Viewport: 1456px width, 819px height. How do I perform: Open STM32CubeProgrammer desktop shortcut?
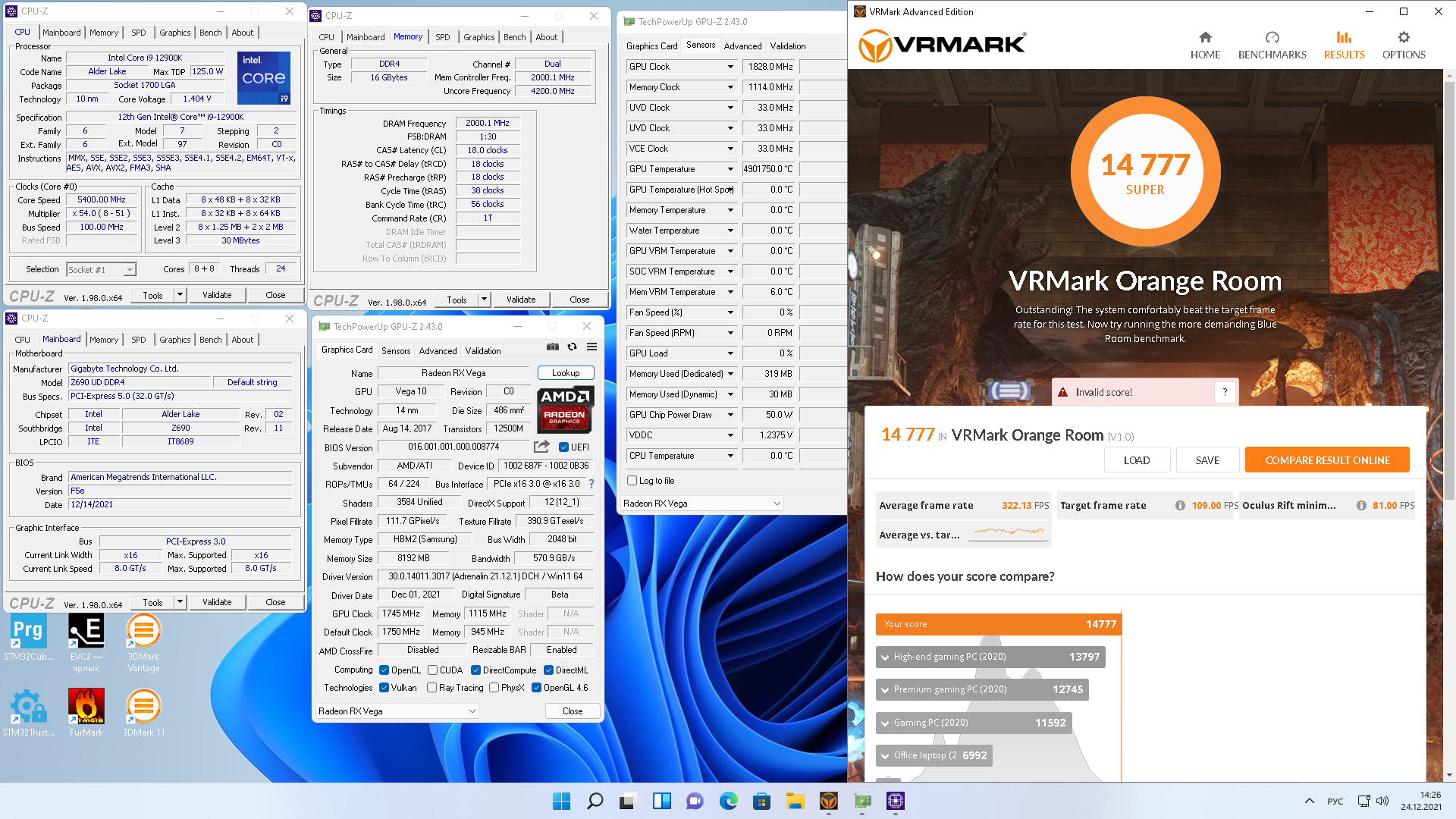point(28,637)
